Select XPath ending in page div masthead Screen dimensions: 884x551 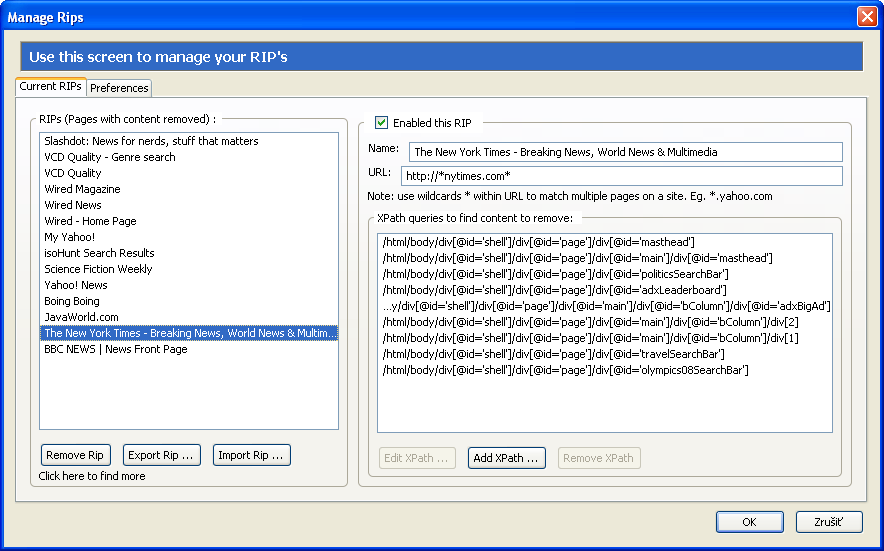[604, 242]
